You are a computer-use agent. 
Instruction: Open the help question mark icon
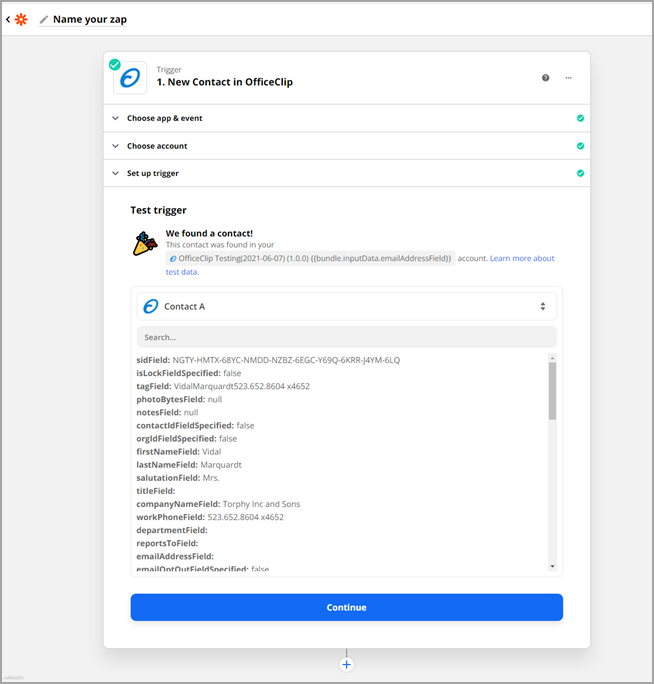(x=545, y=78)
